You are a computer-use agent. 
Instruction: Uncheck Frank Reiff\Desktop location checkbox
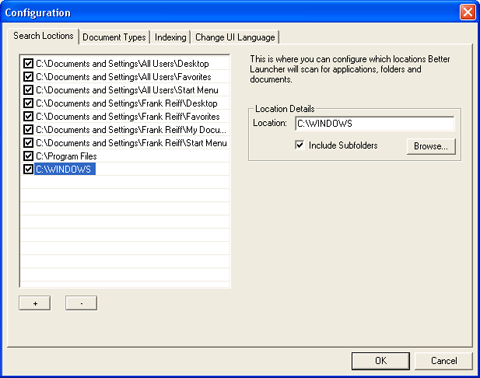[x=28, y=103]
